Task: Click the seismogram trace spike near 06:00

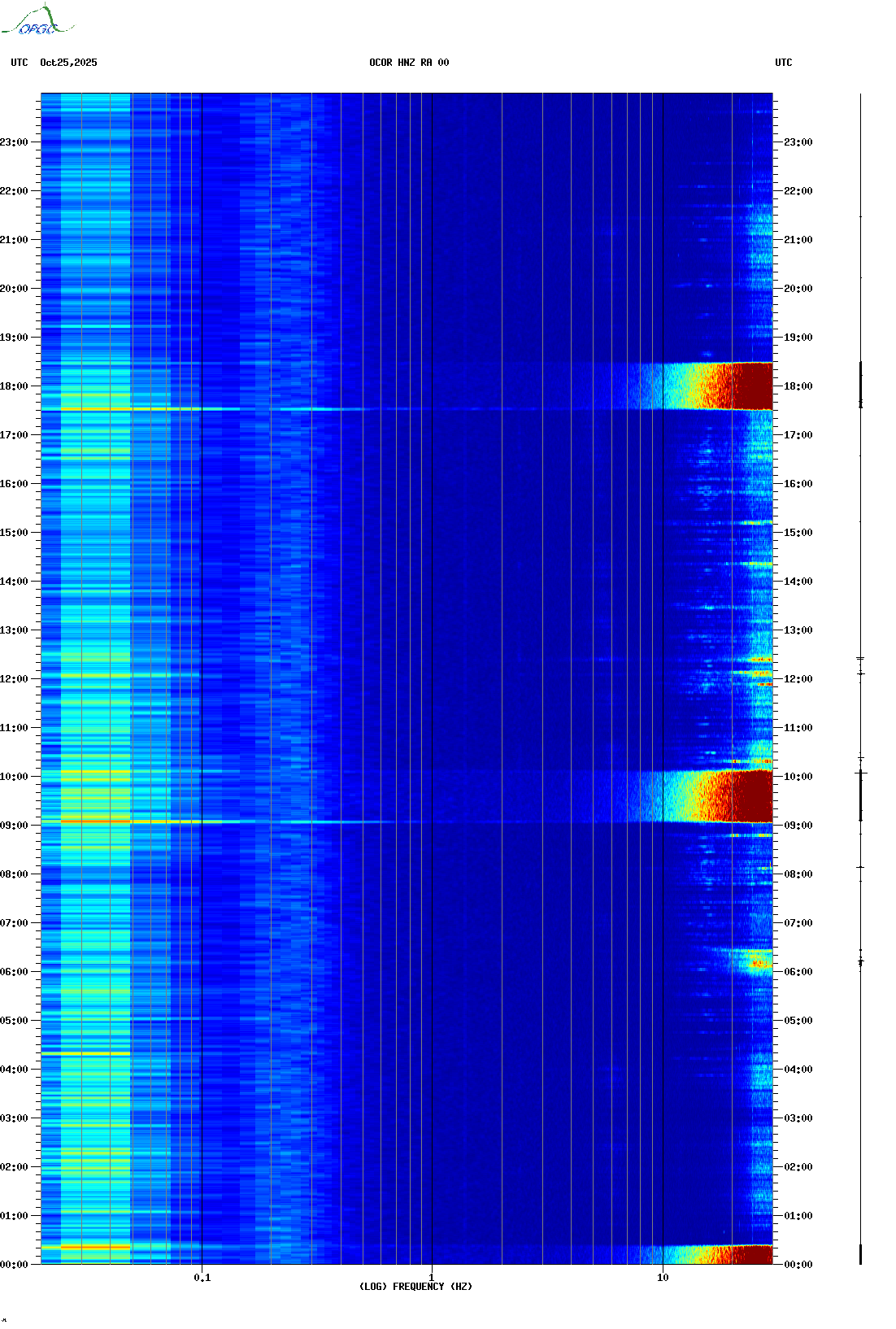Action: [x=861, y=961]
